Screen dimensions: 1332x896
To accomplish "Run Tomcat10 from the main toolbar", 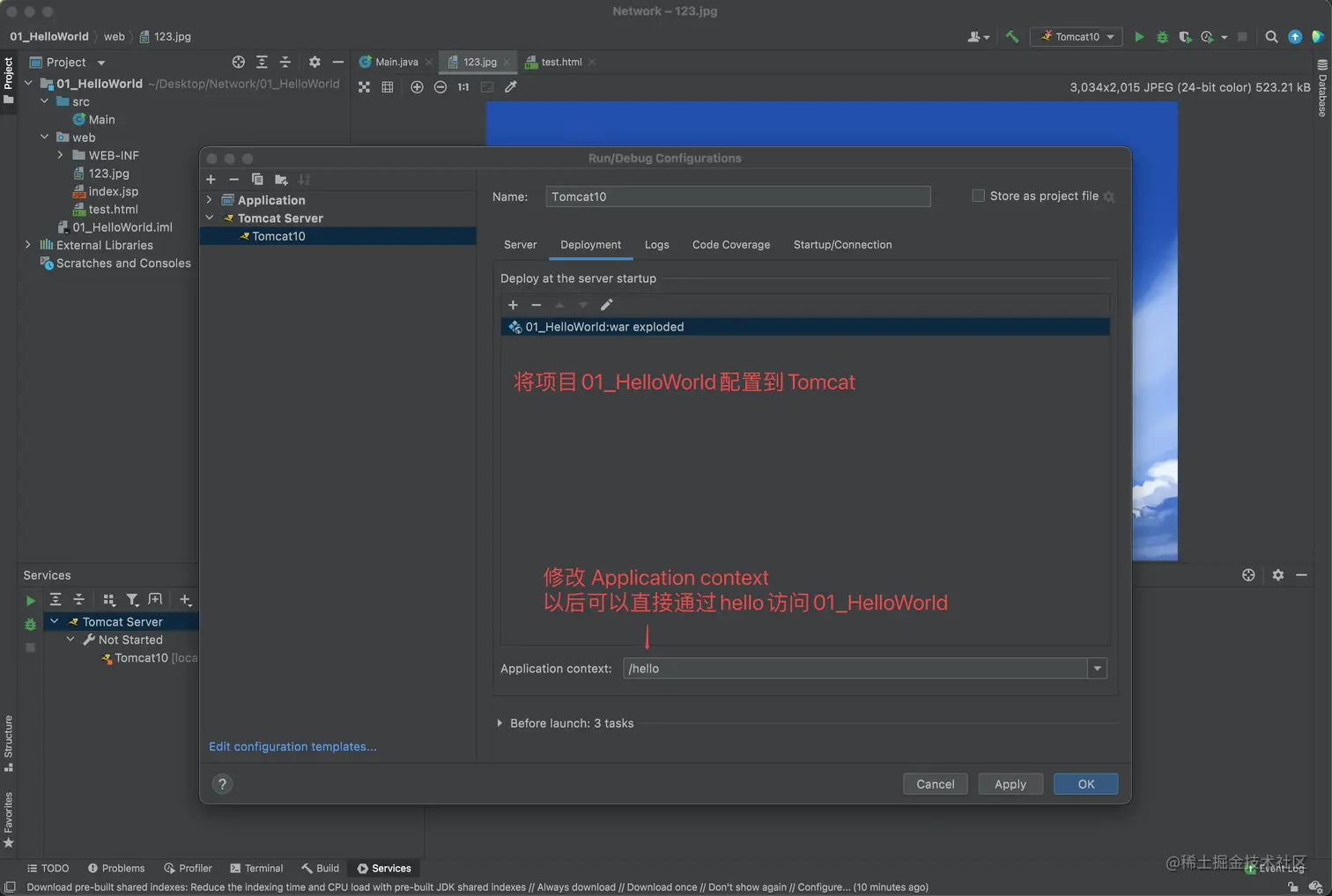I will (x=1139, y=37).
